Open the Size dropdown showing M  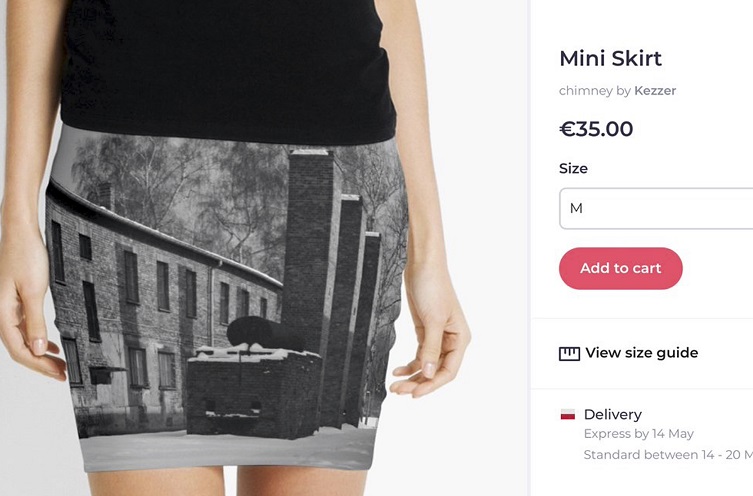click(x=656, y=208)
